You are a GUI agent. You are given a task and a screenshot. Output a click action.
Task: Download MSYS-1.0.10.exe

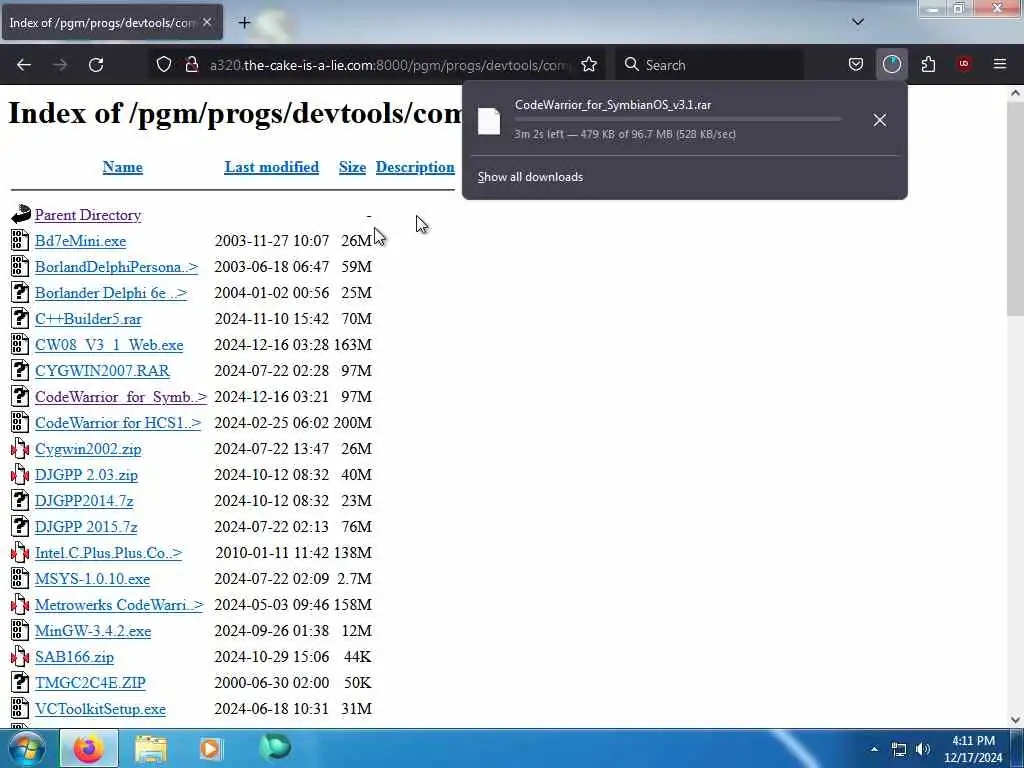(x=93, y=579)
